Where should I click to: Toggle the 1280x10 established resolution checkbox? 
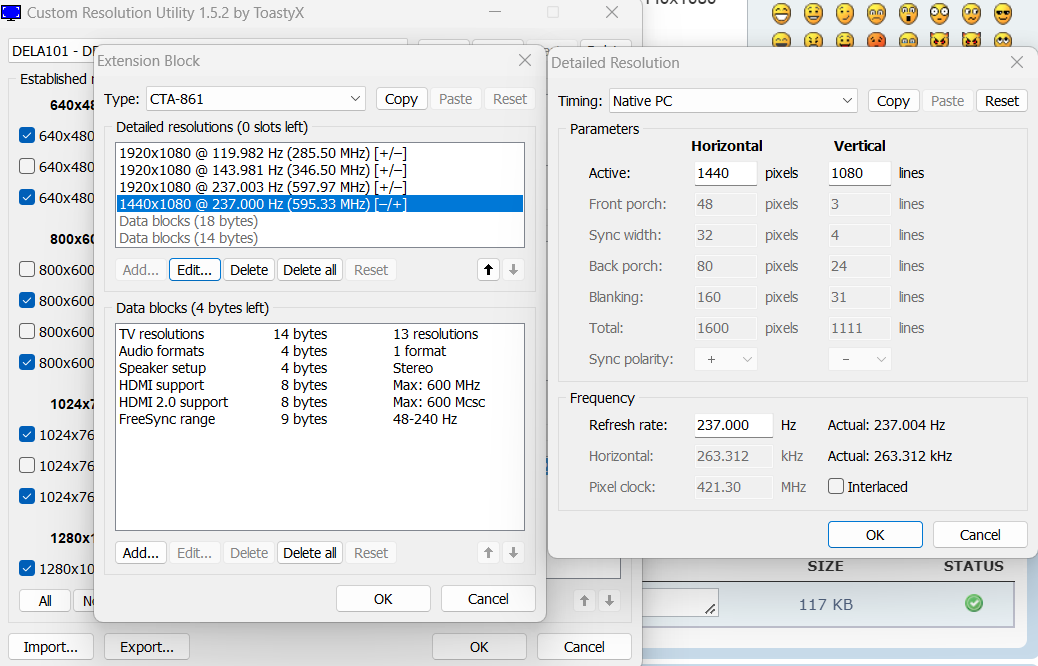(28, 568)
